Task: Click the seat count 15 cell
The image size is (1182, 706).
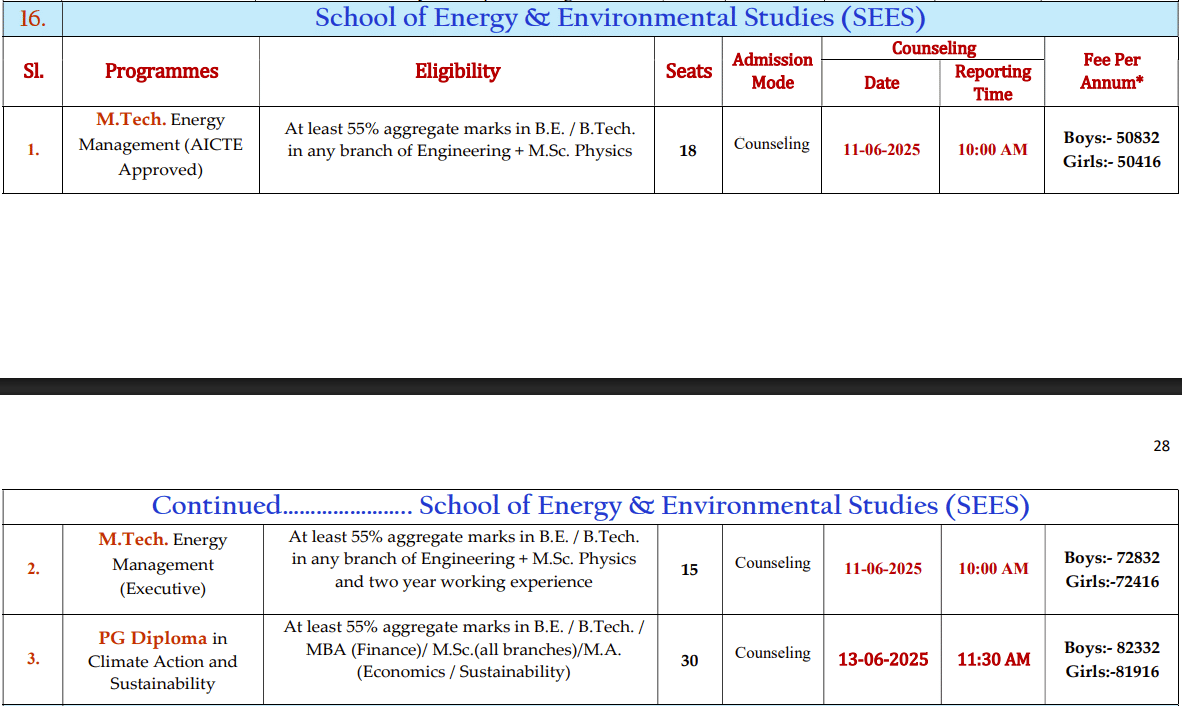Action: [x=689, y=570]
